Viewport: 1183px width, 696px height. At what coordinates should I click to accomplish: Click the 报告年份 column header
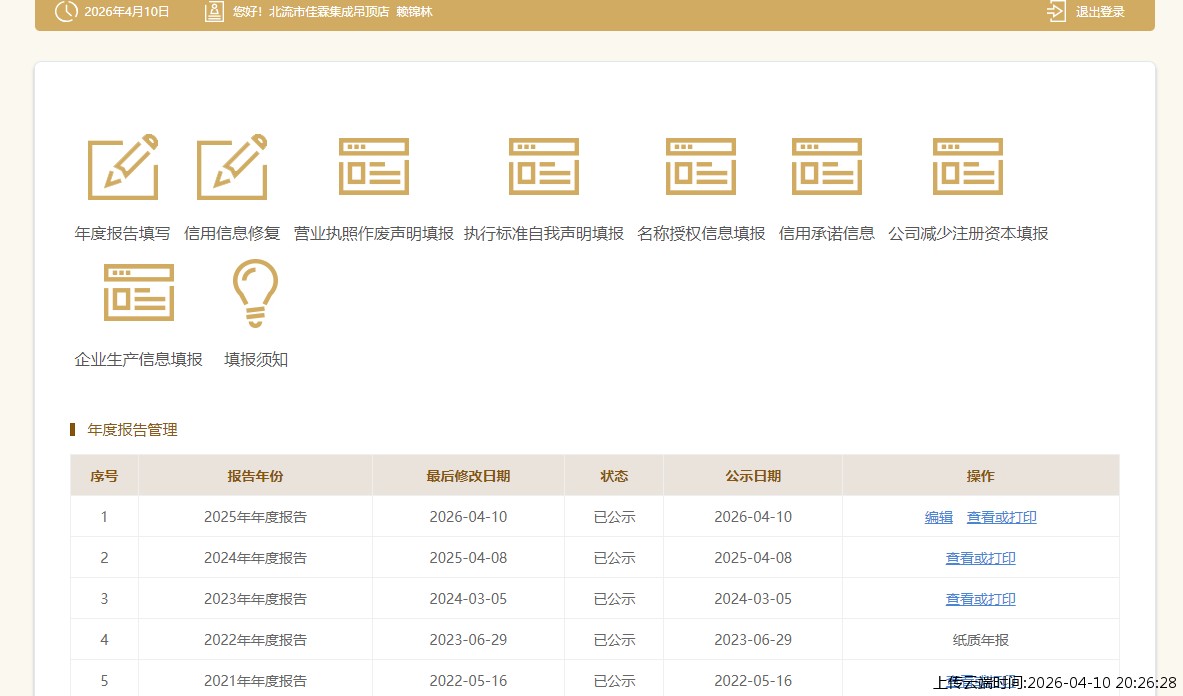[255, 476]
